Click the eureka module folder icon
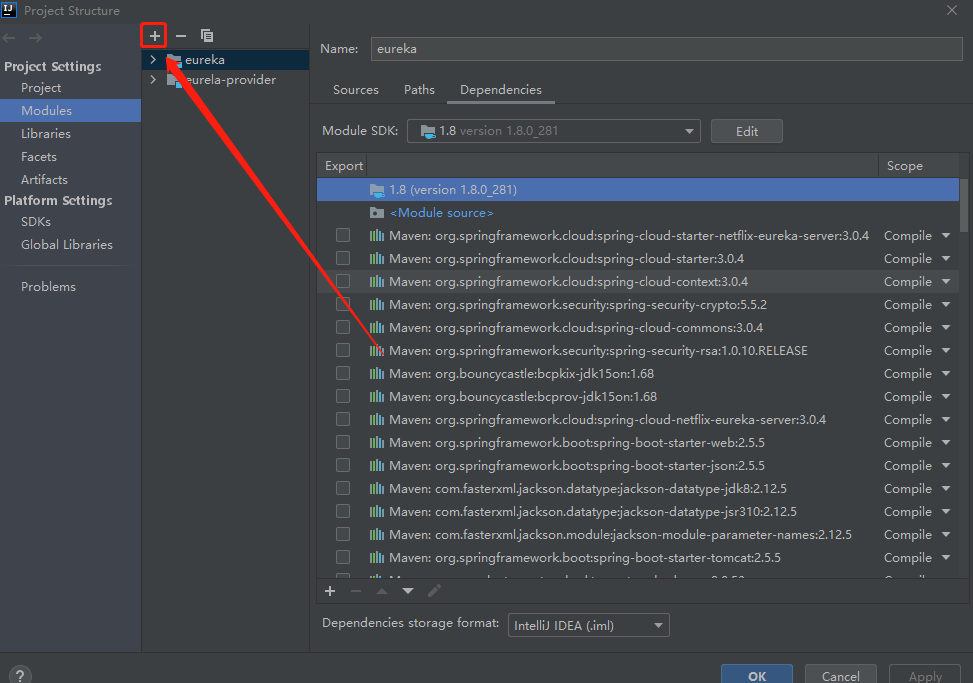 point(174,60)
